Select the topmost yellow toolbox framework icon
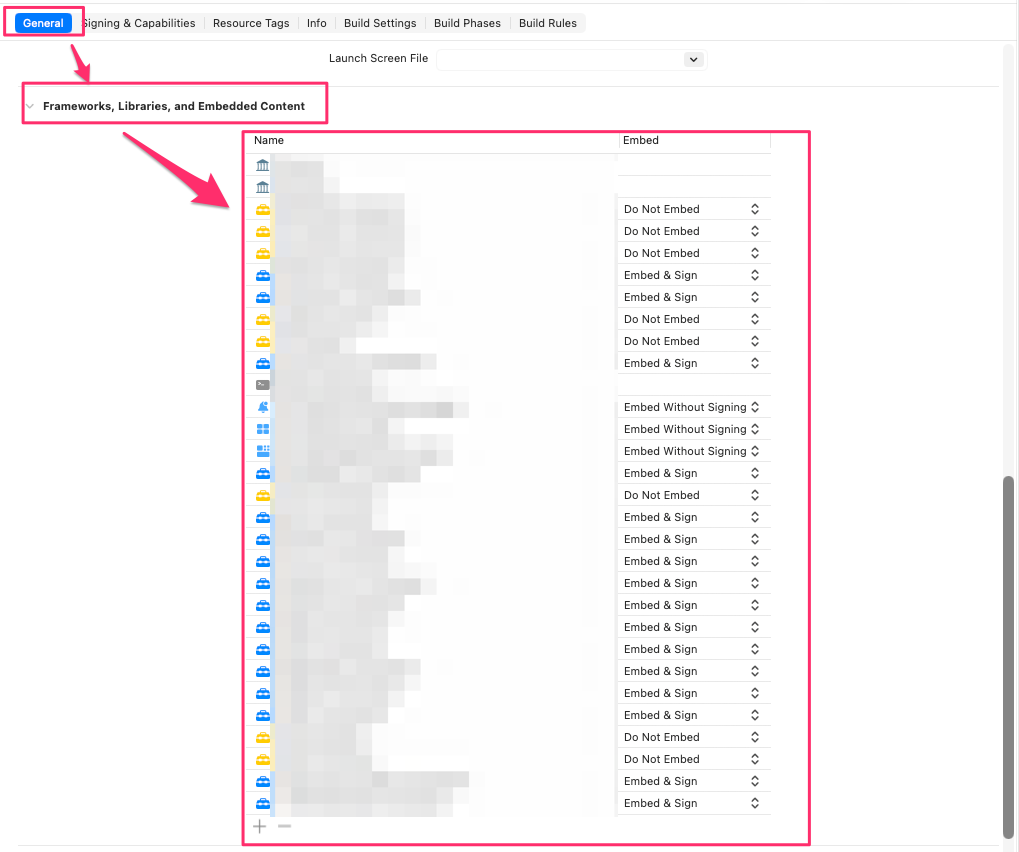This screenshot has width=1019, height=852. (263, 209)
